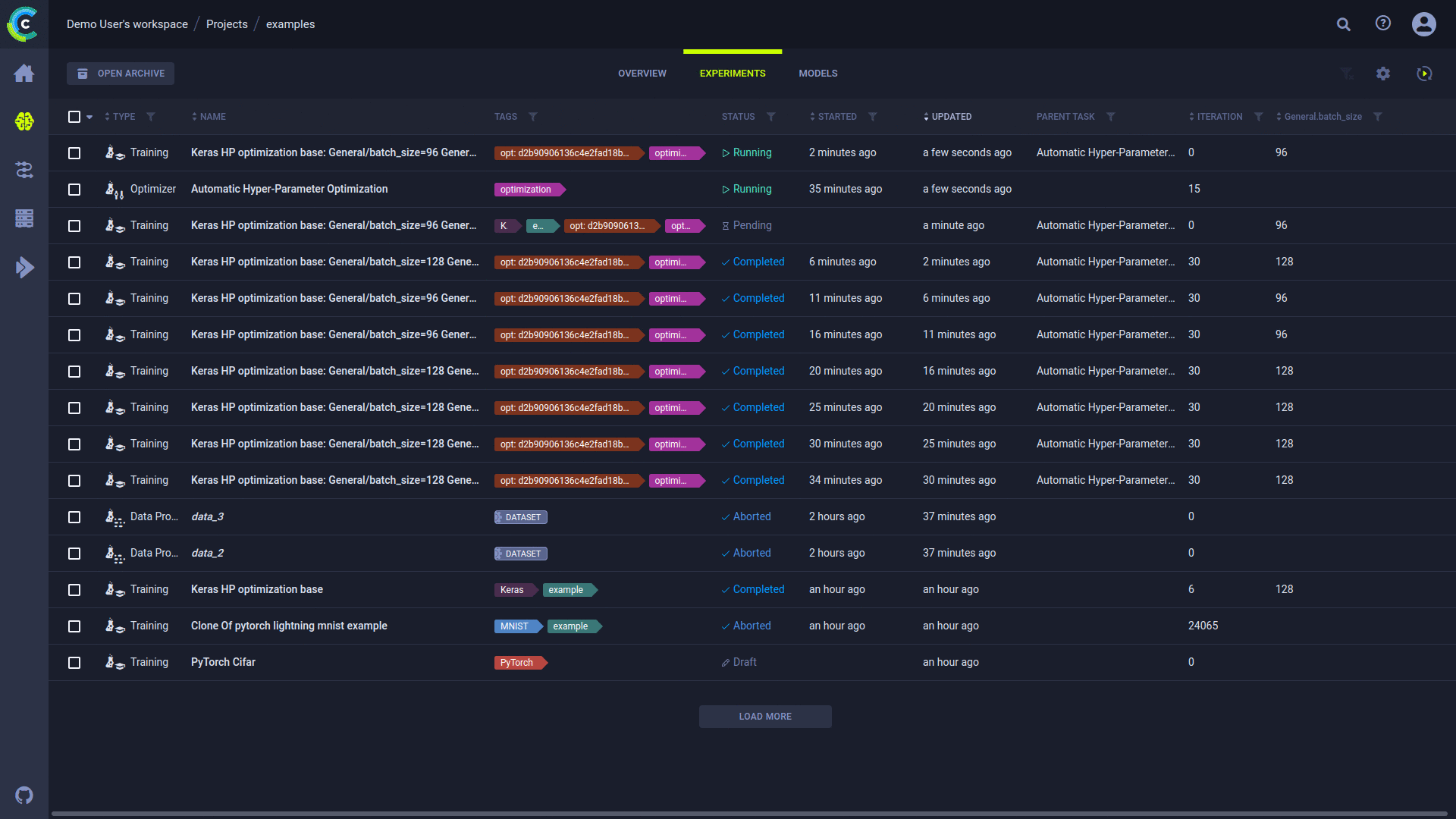Open the help icon in top bar
The width and height of the screenshot is (1456, 819).
pyautogui.click(x=1383, y=24)
